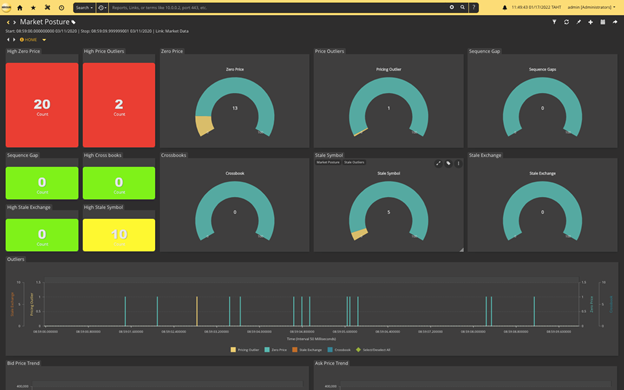Click the yellow High Stale Symbol tile showing 10
624x390 pixels.
tap(119, 235)
